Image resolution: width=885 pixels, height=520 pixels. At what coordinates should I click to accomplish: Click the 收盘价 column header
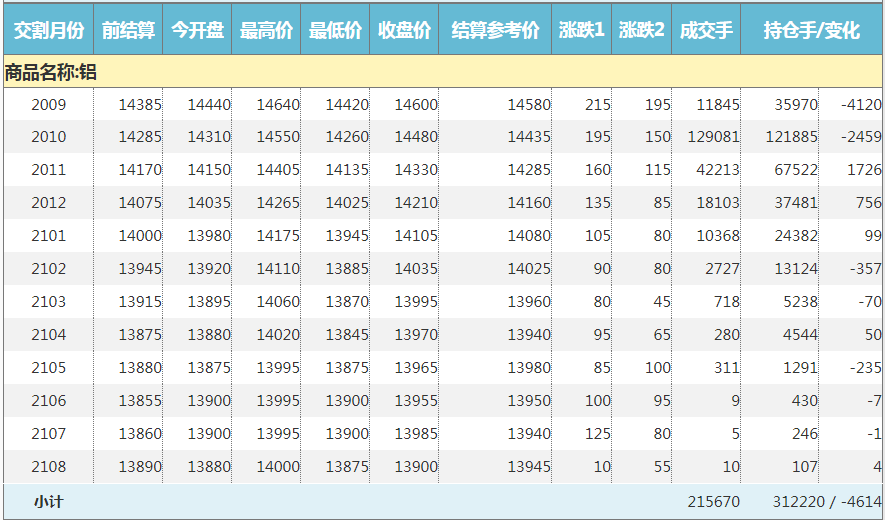404,31
